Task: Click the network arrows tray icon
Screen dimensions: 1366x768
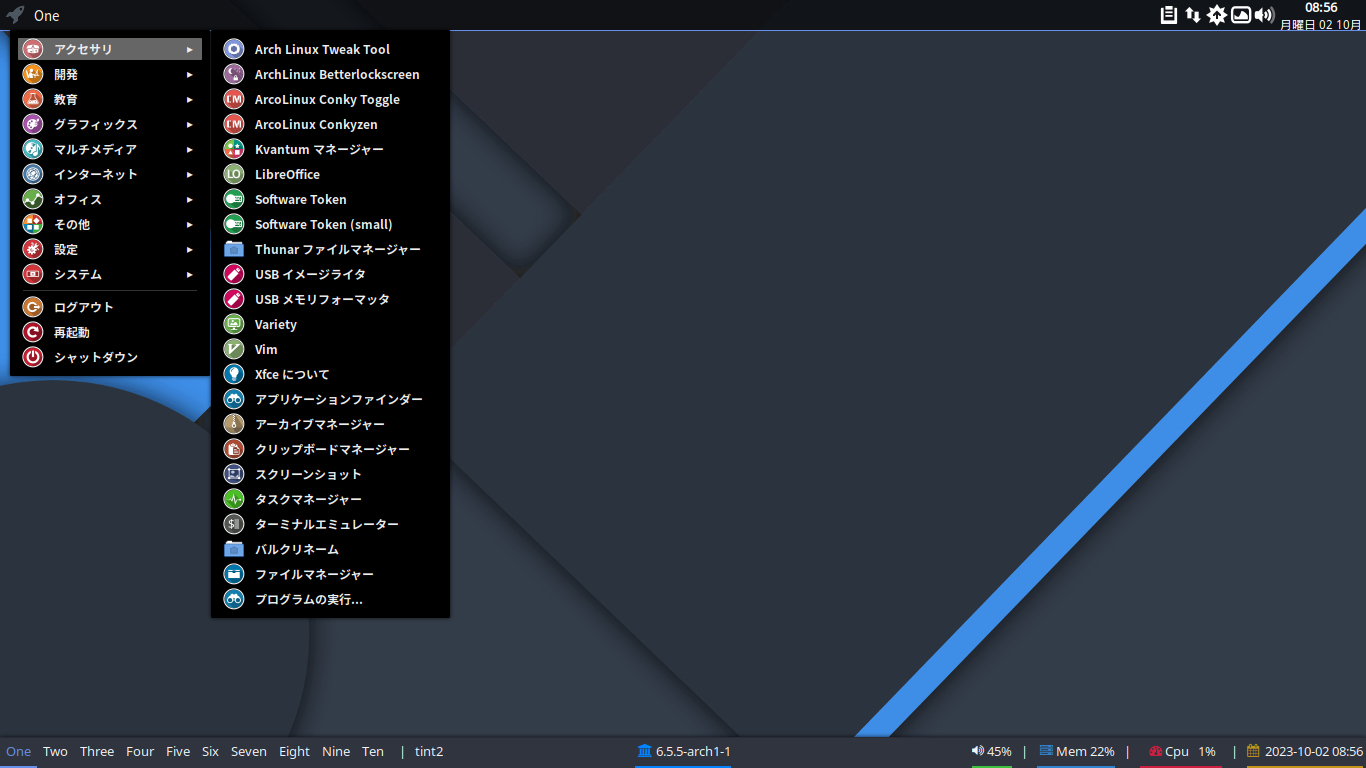Action: click(1193, 15)
